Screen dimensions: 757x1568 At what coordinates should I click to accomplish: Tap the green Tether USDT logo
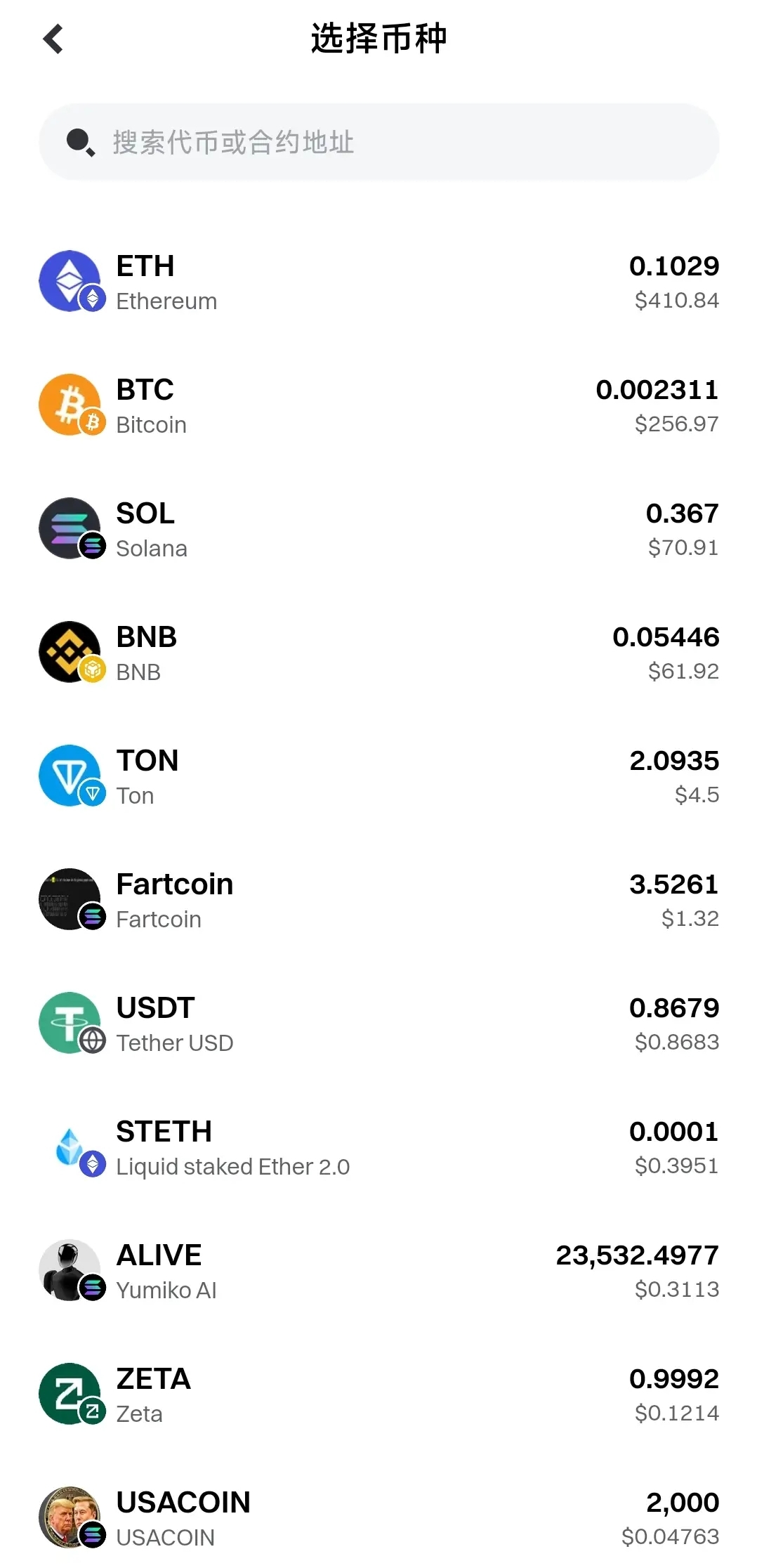click(70, 1023)
